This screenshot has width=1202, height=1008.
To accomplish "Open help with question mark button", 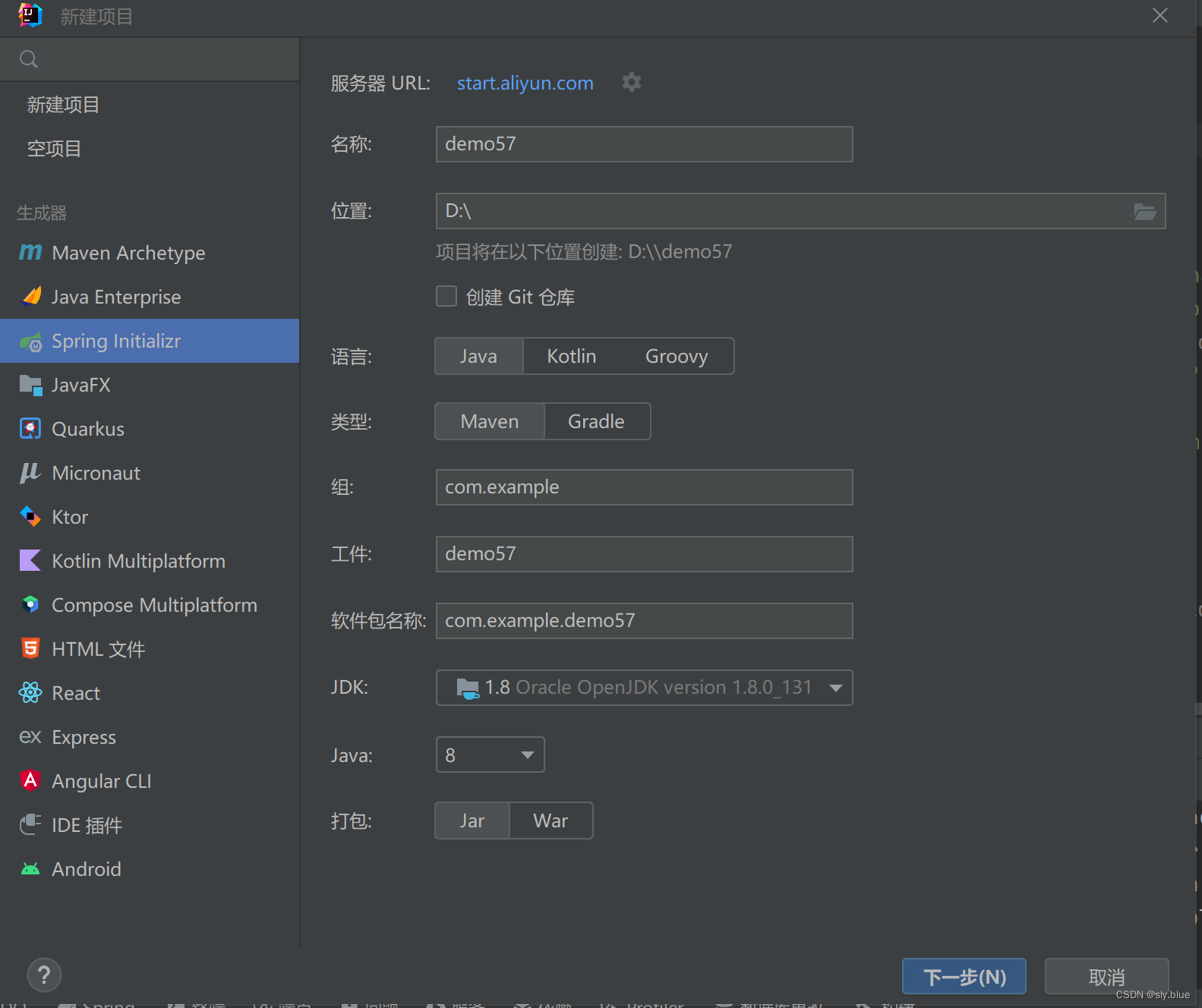I will pos(44,975).
